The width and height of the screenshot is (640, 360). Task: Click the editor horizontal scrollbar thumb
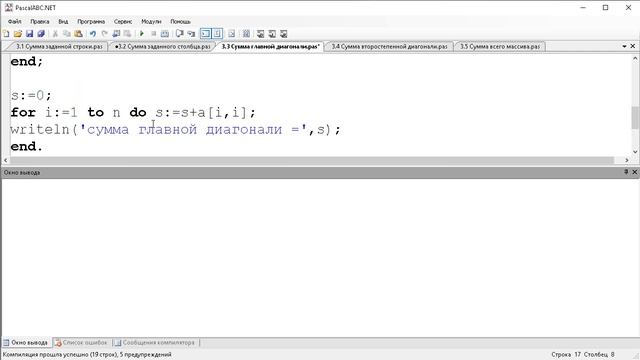click(312, 160)
